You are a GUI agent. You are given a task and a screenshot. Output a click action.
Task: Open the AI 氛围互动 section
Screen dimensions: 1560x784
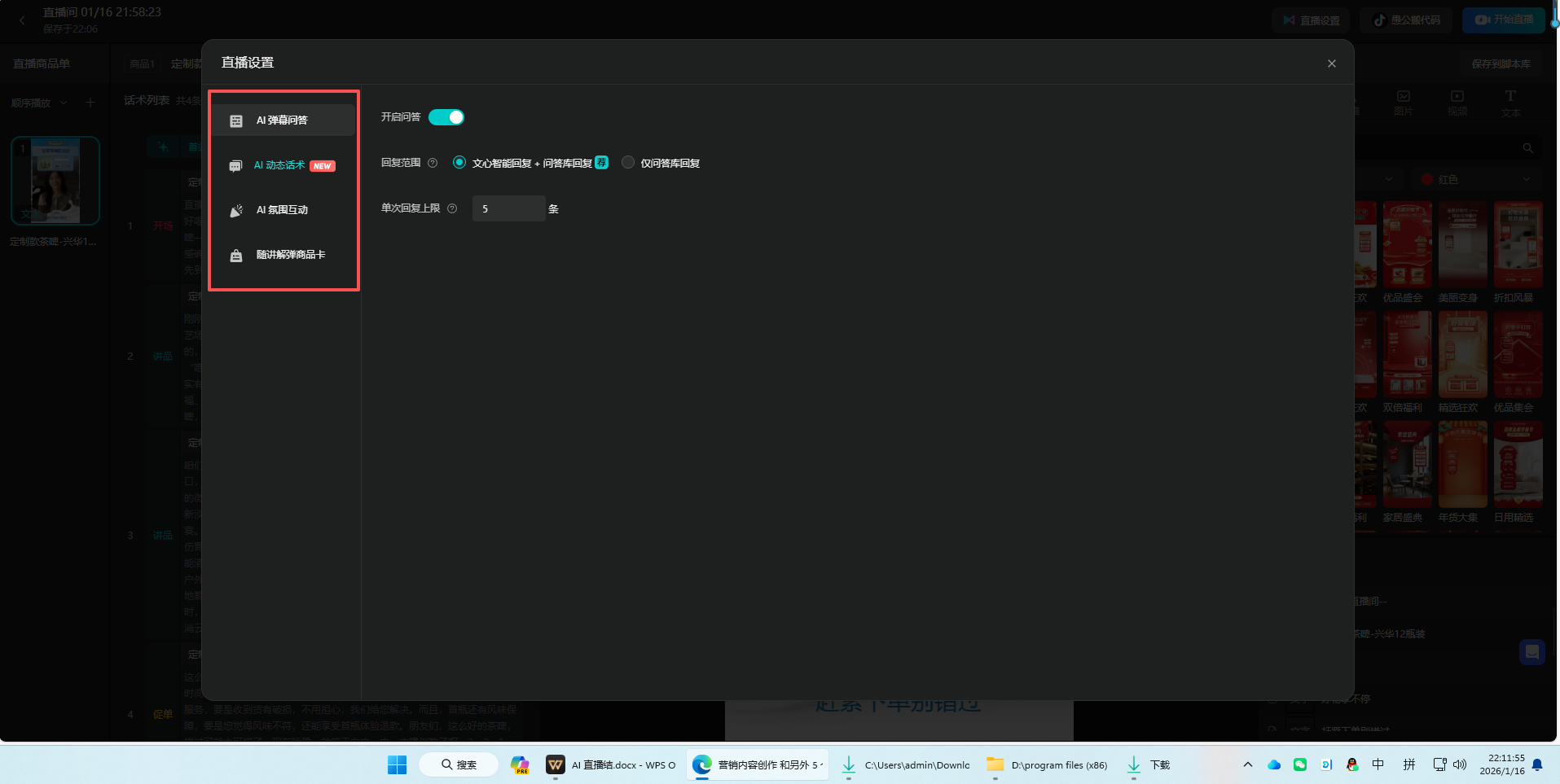[x=283, y=210]
